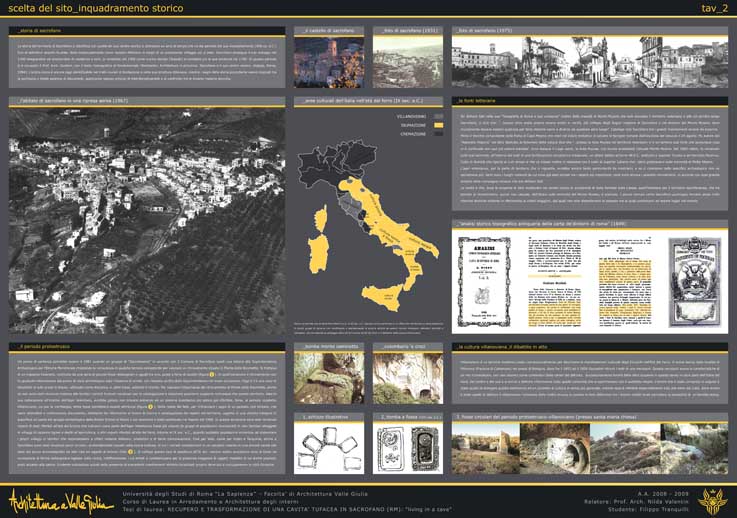Click the 'CREMAZIONE' legend label
Screen dimensions: 737x518
(414, 134)
